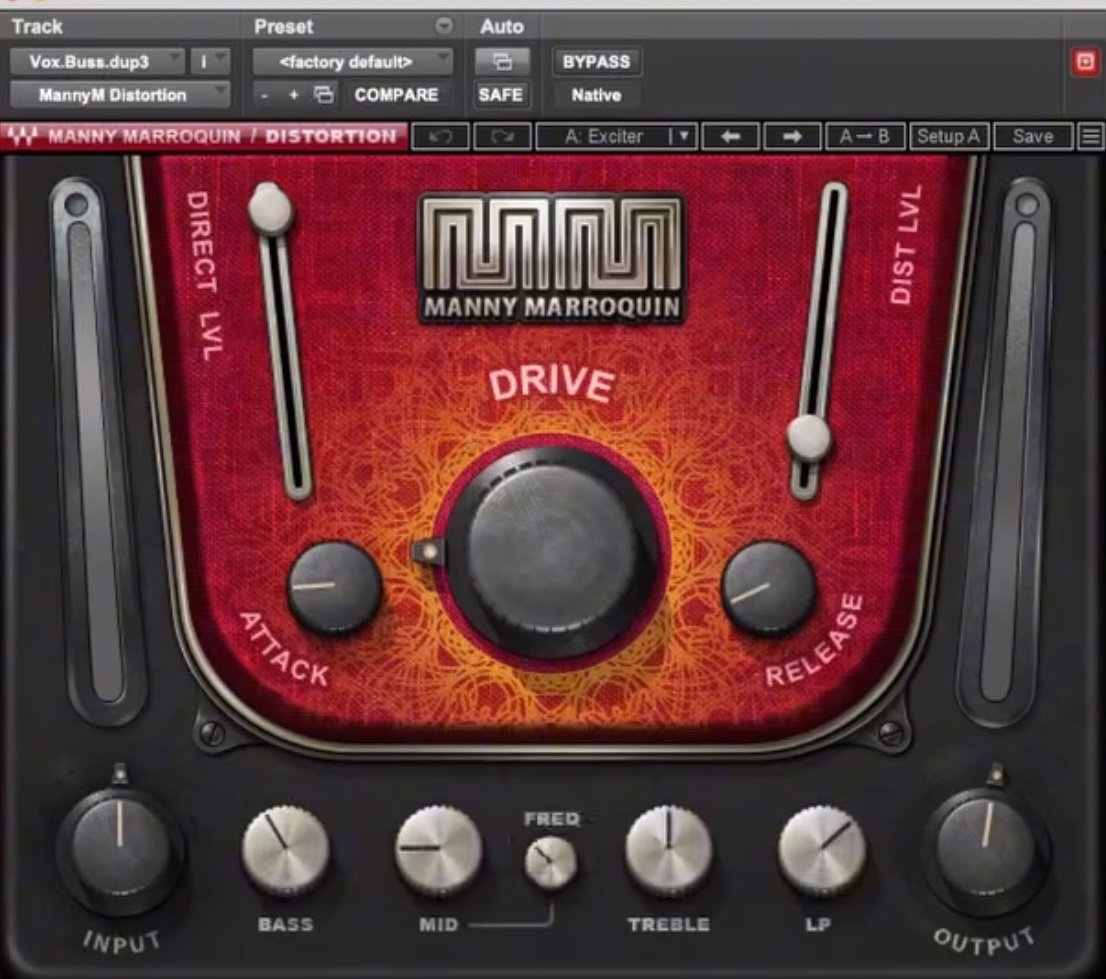Load next preset with right arrow
The image size is (1106, 979).
pos(792,136)
